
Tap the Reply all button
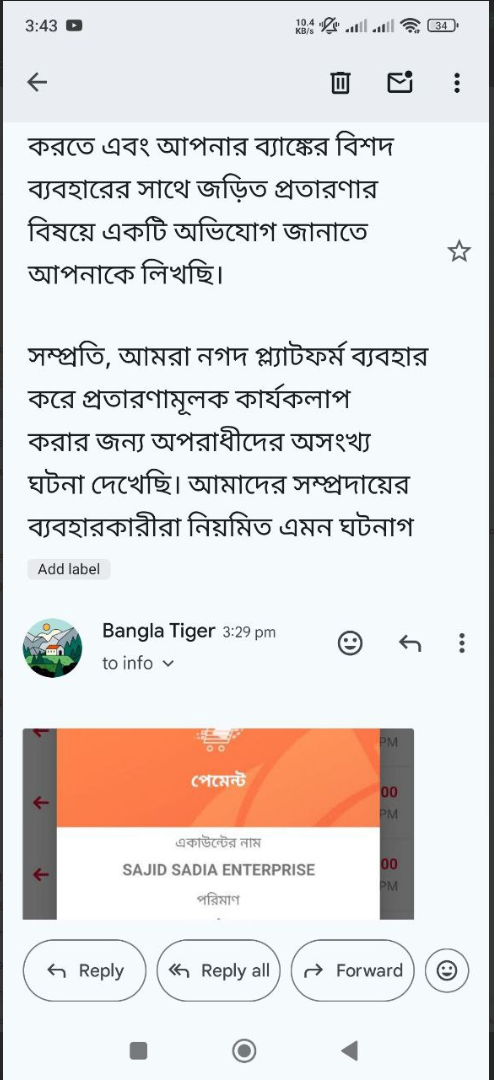tap(219, 970)
